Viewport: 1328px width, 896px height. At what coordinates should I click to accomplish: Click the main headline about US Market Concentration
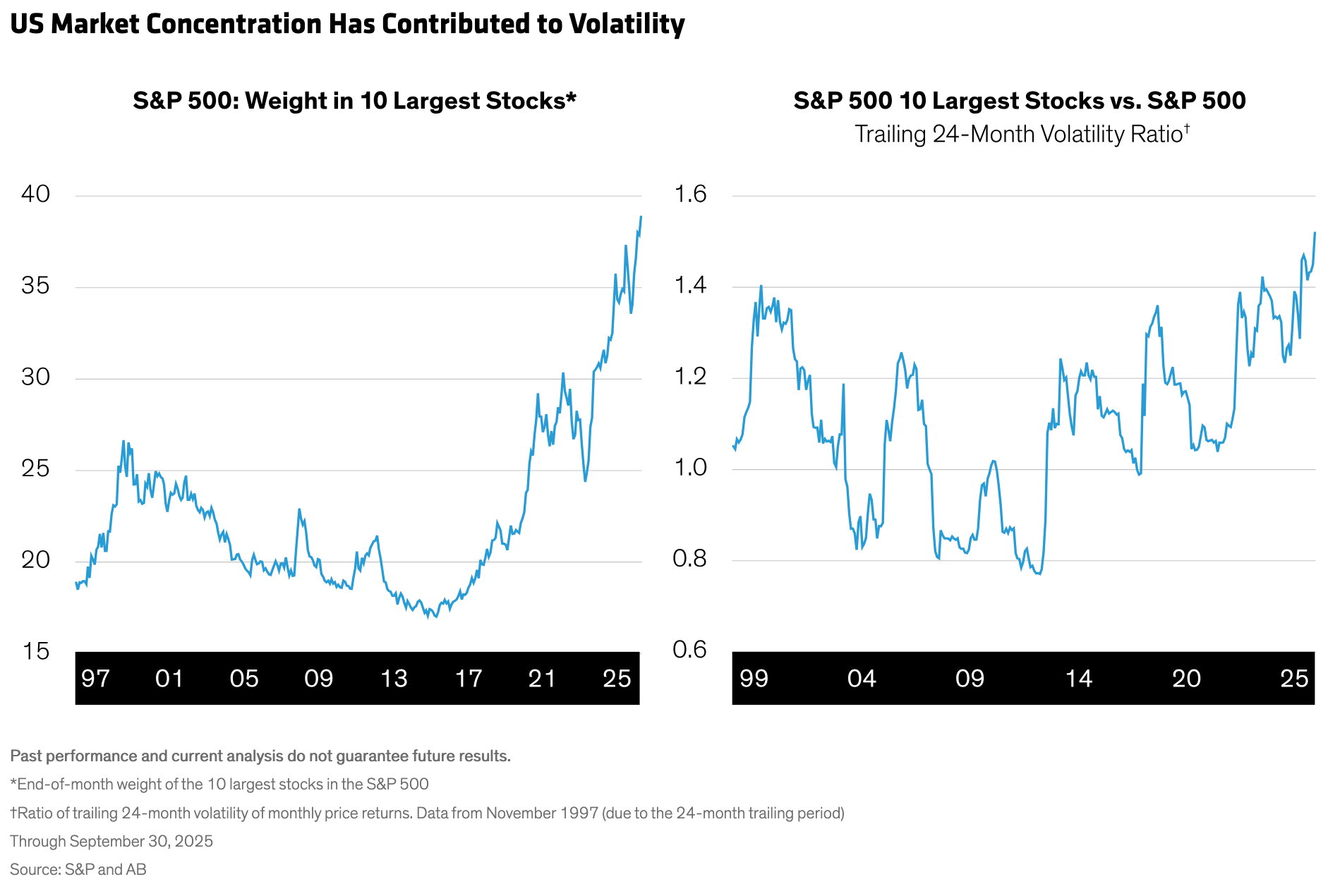pyautogui.click(x=347, y=24)
